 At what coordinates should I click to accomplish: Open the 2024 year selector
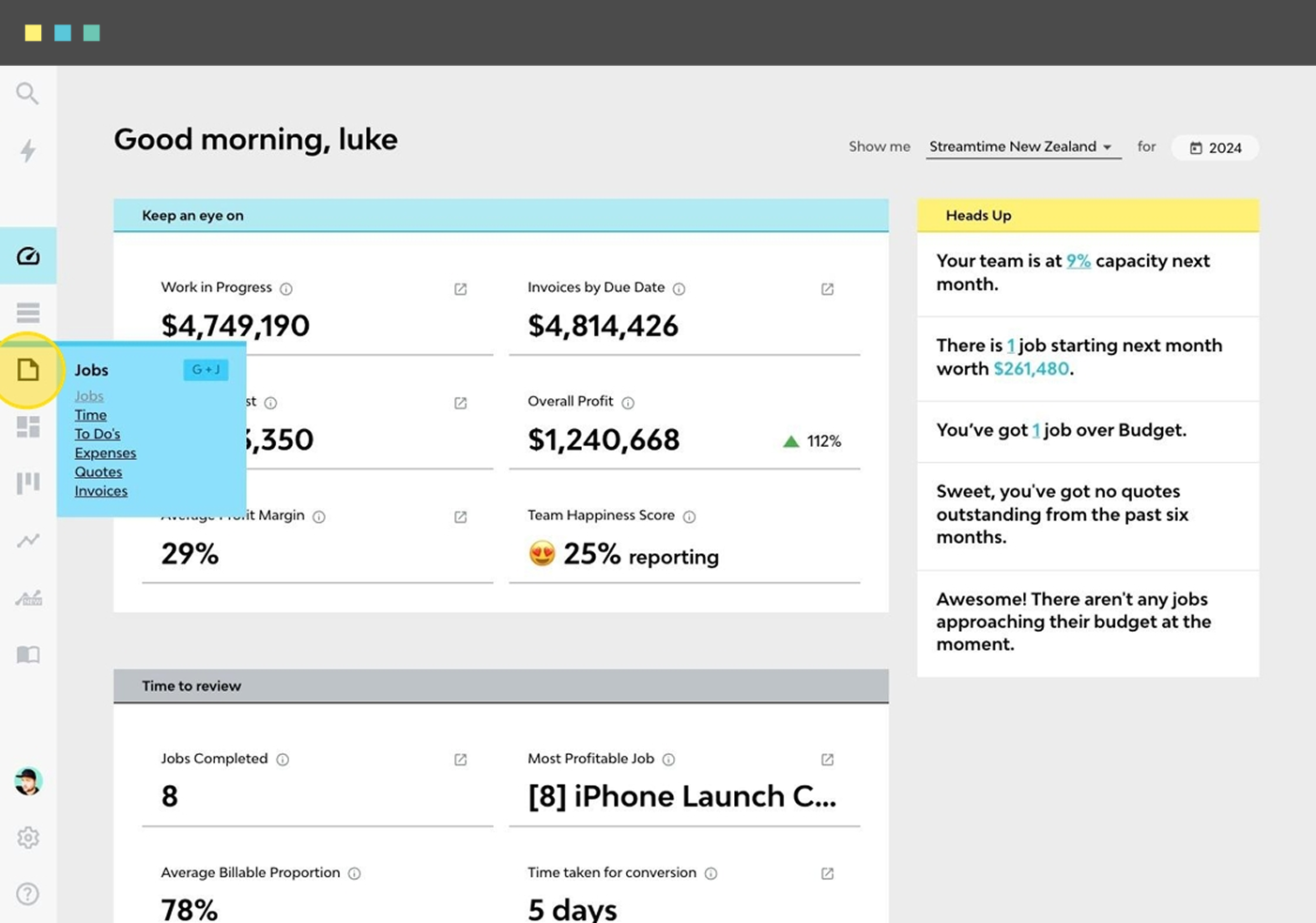(1215, 147)
